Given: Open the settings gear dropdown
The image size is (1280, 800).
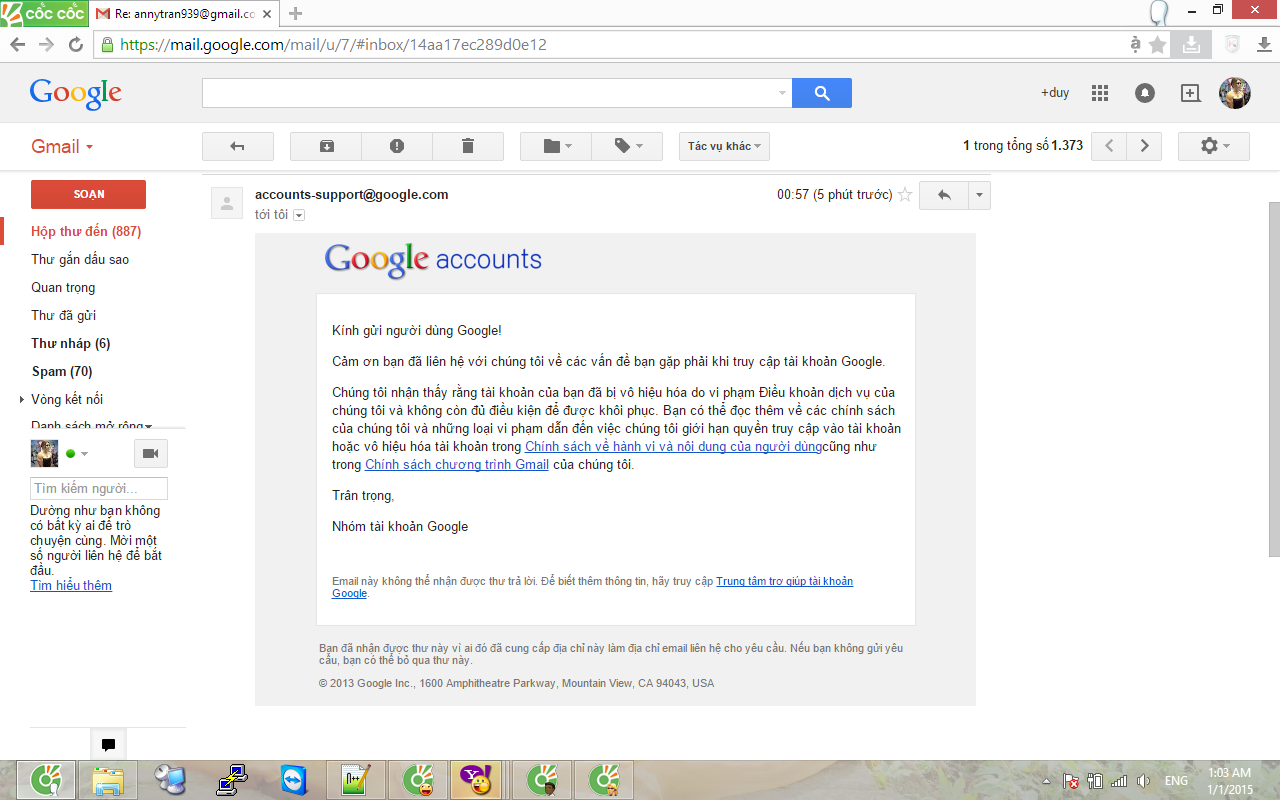Looking at the screenshot, I should pyautogui.click(x=1214, y=146).
